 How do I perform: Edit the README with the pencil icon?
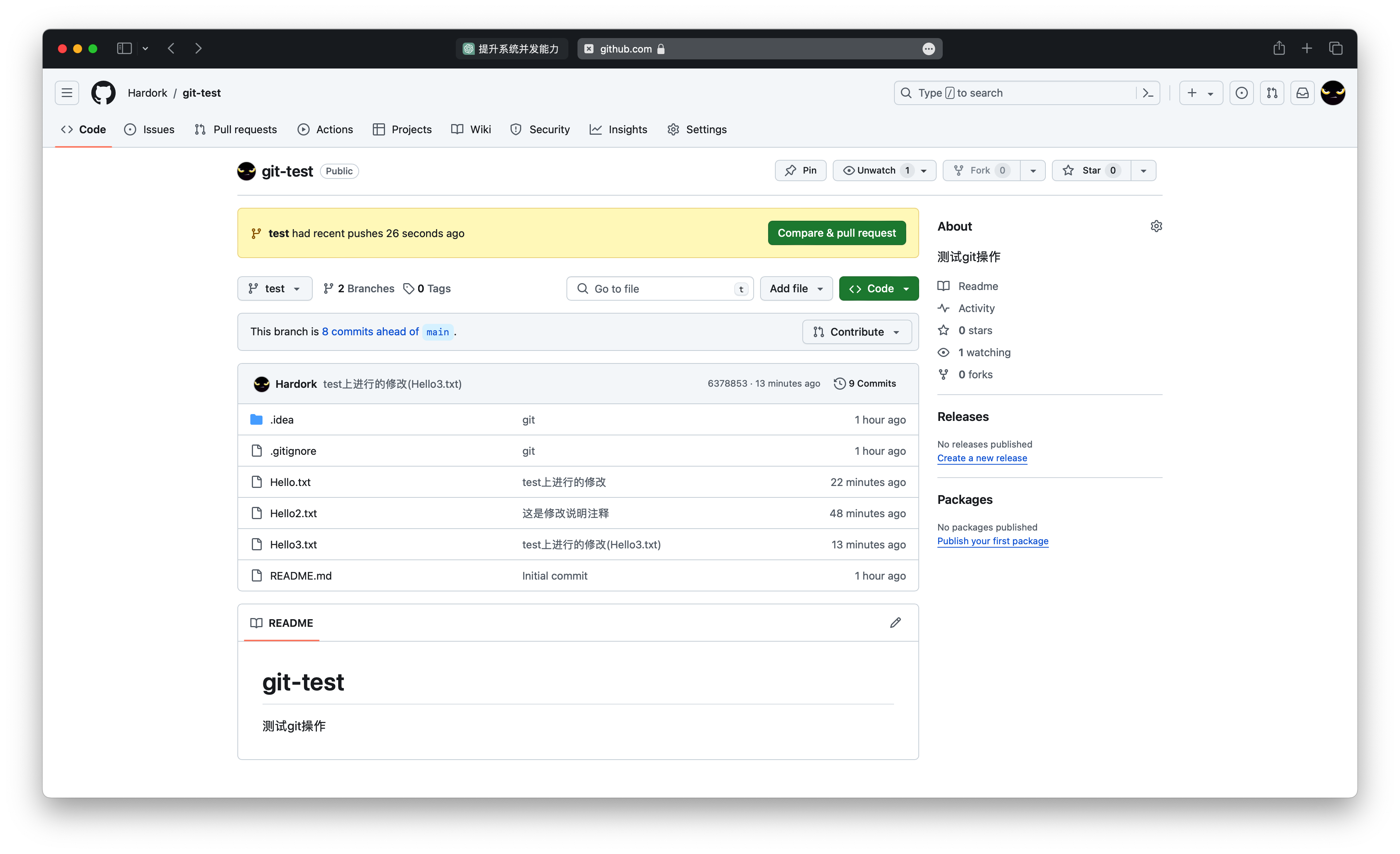tap(896, 623)
